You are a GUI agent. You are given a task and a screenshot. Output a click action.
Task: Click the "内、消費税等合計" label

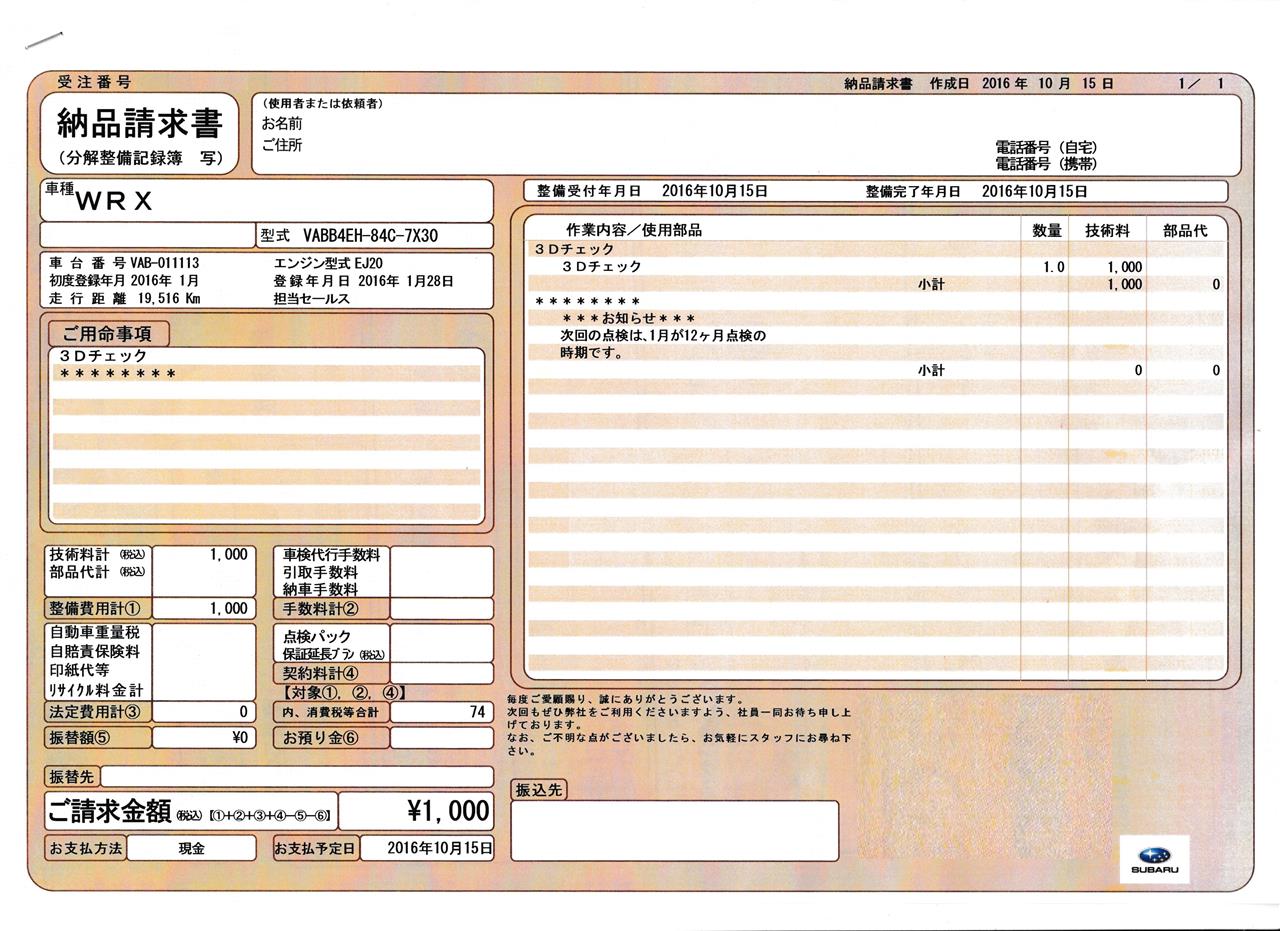point(331,712)
